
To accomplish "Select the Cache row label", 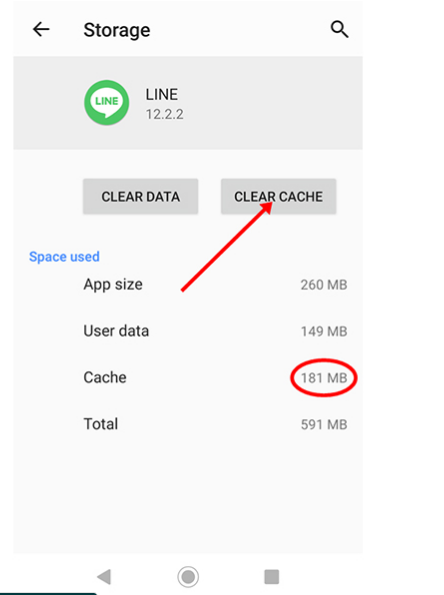I will pyautogui.click(x=105, y=378).
